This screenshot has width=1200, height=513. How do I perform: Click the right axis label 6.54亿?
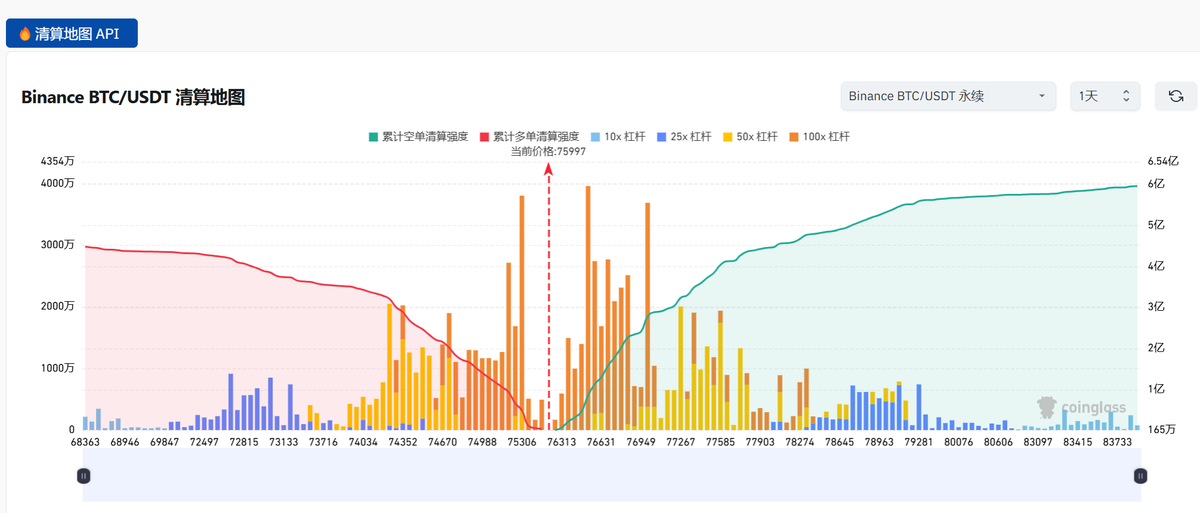click(1163, 161)
